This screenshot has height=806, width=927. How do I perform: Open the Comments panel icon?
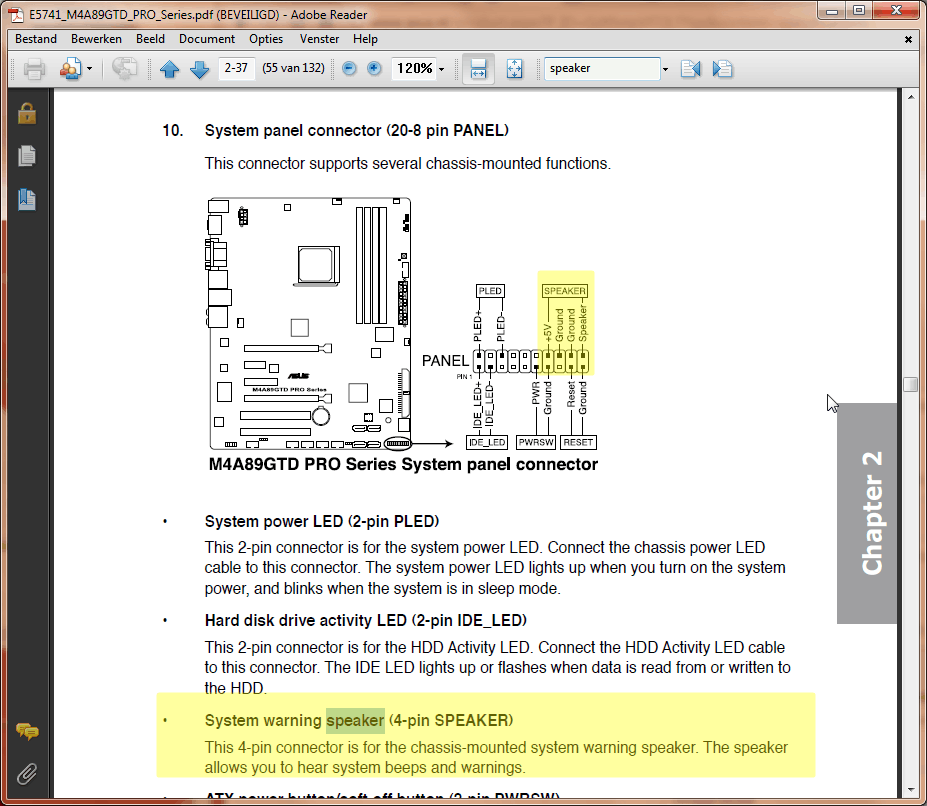[x=27, y=731]
